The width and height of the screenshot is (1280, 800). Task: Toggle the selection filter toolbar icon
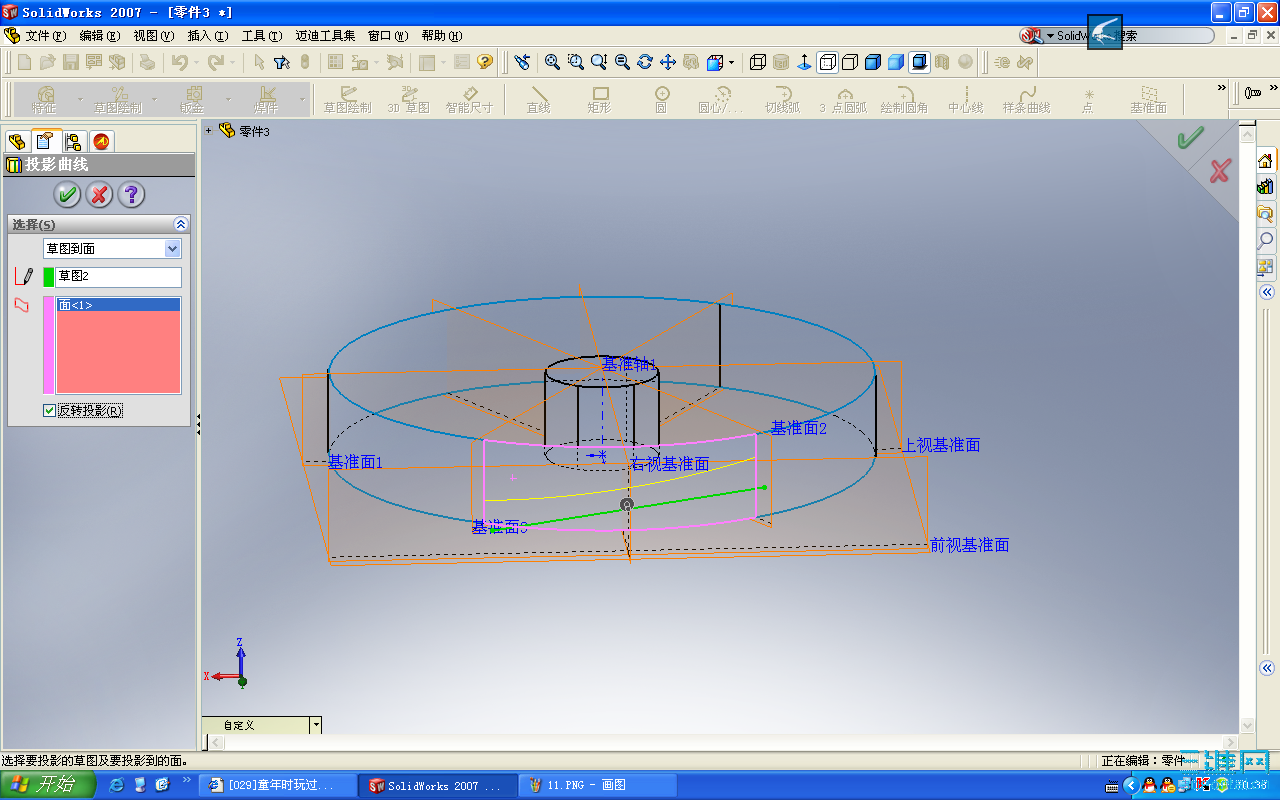coord(282,62)
